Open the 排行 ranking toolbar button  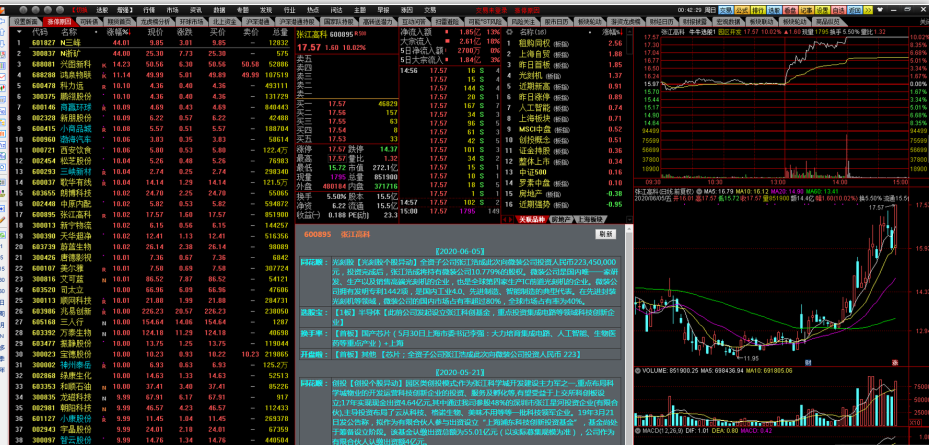(x=758, y=10)
